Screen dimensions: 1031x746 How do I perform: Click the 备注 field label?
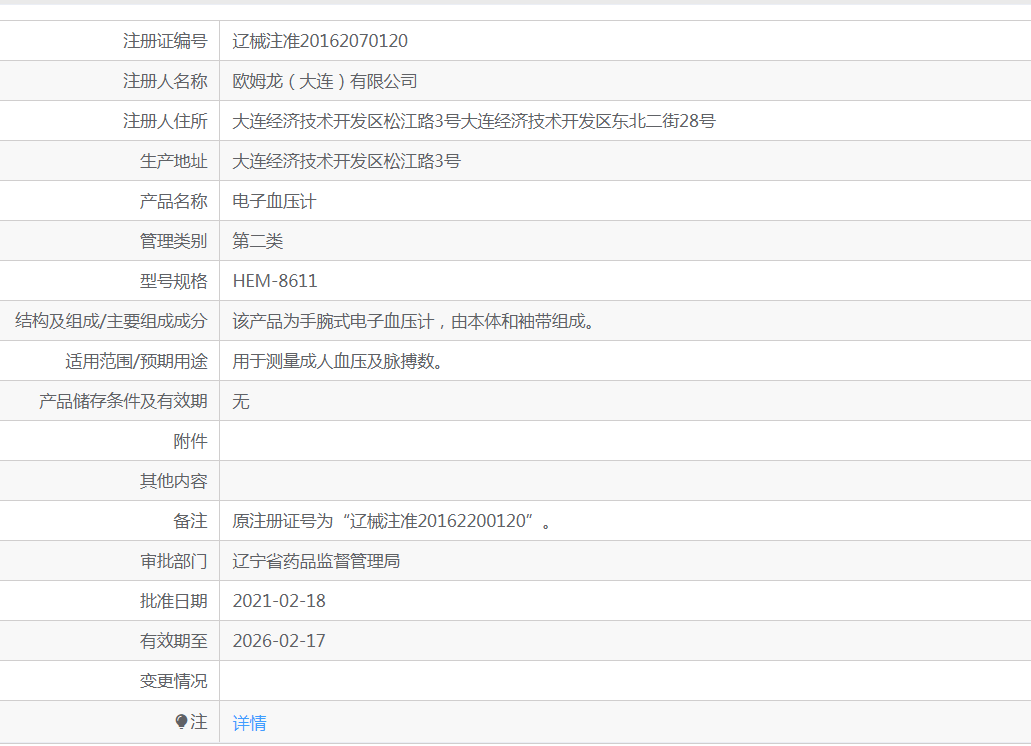tap(191, 521)
